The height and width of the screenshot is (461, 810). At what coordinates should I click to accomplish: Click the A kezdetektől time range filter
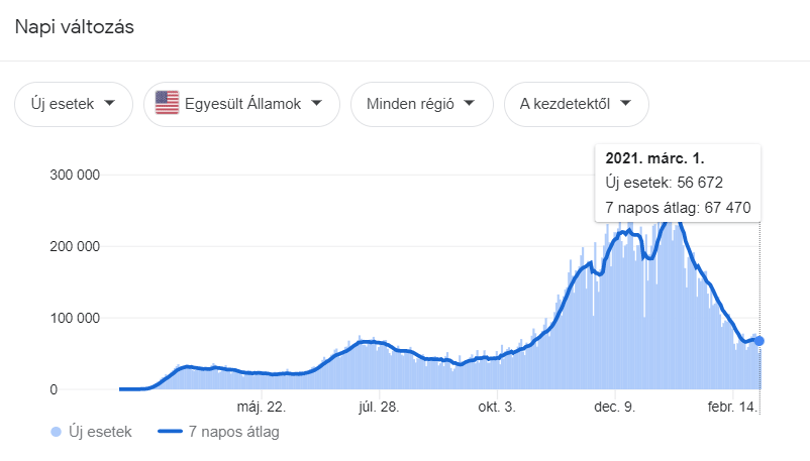(577, 104)
